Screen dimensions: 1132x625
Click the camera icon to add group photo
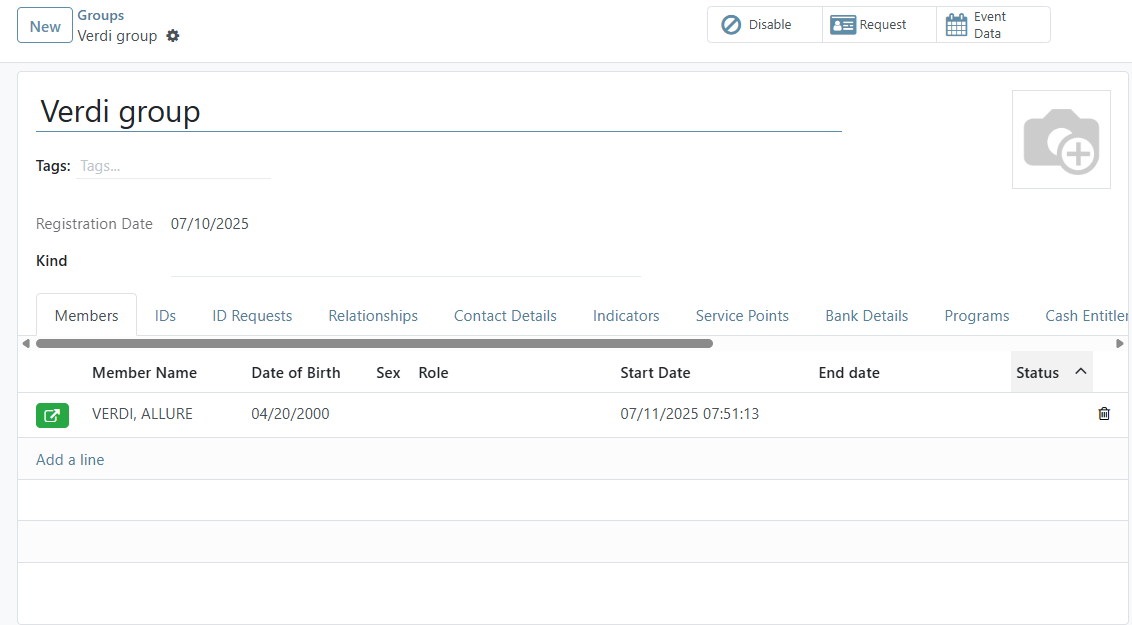1061,138
